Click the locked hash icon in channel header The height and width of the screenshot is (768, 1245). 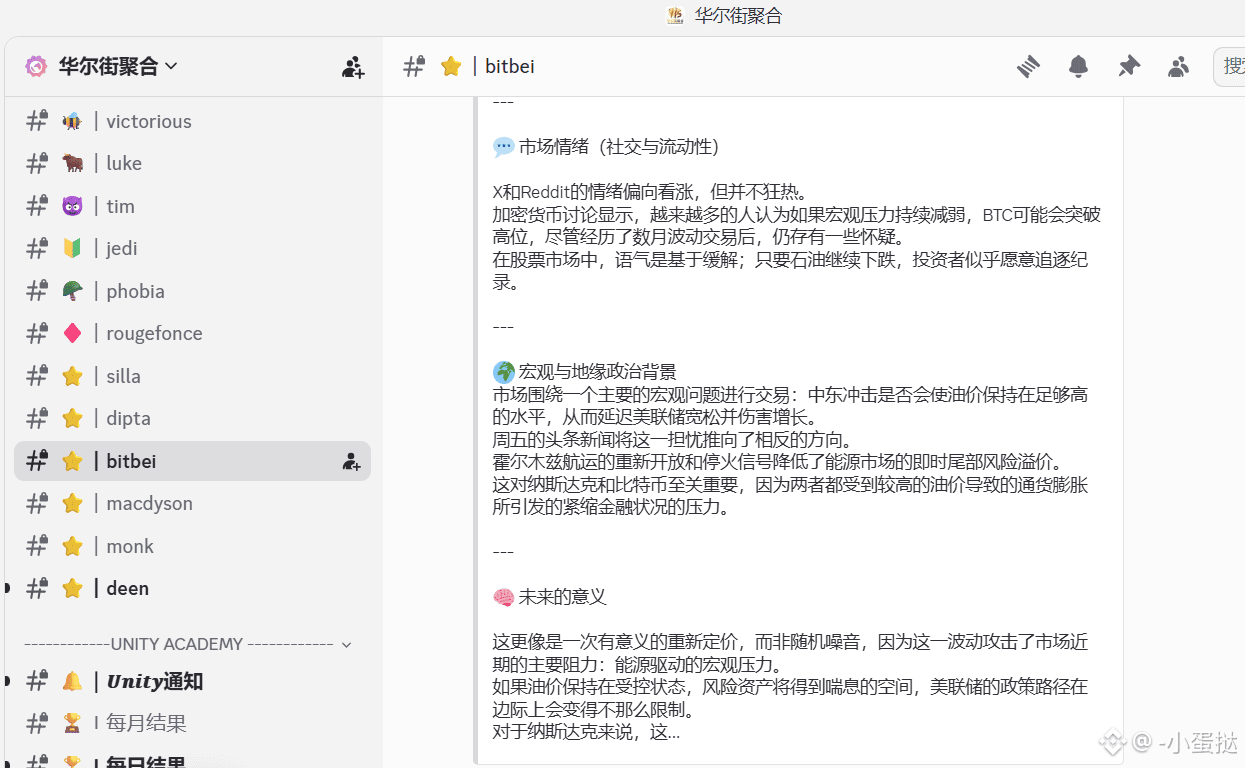point(414,66)
